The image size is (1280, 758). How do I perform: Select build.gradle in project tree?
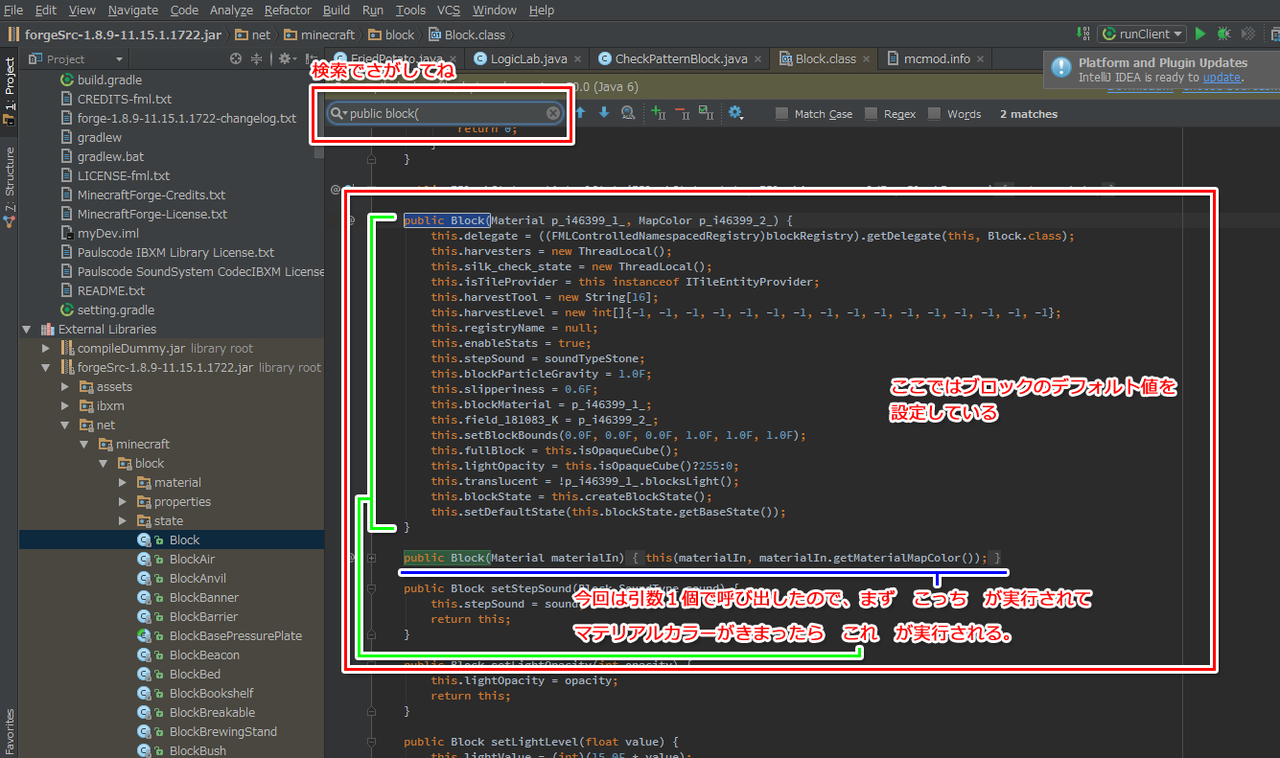point(109,80)
